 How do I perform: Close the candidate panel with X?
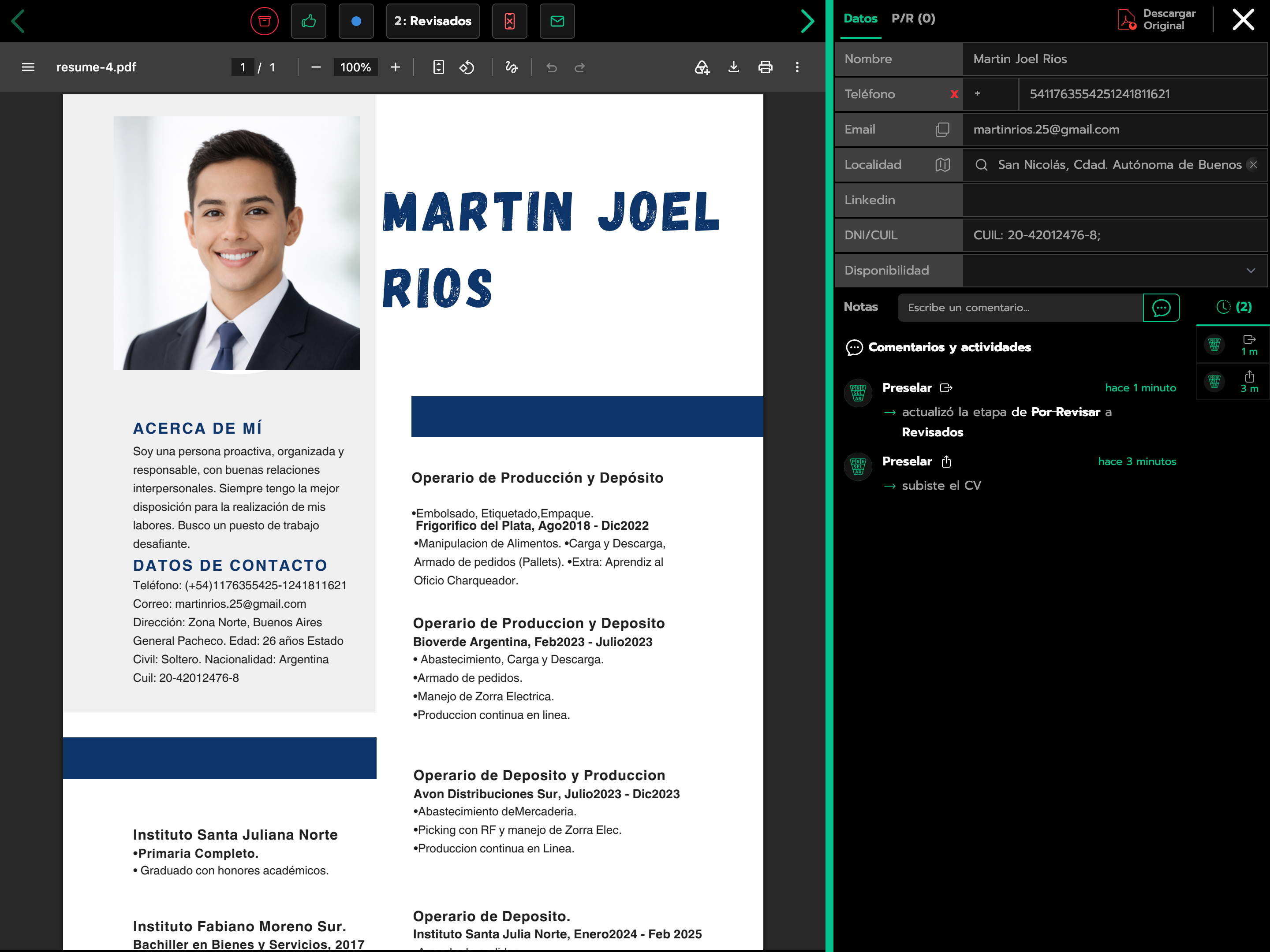[x=1243, y=19]
